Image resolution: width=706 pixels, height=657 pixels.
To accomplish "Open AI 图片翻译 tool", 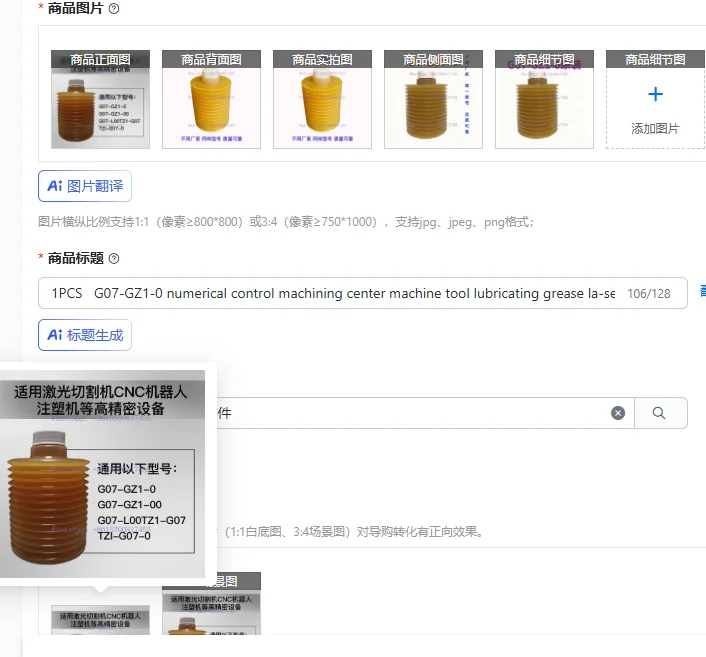I will [x=85, y=186].
